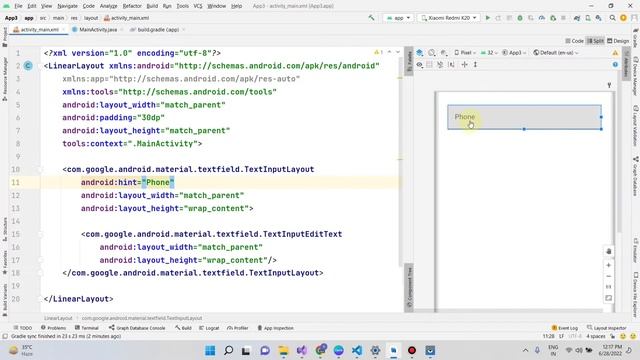Click the Make Project hammer icon

coord(371,18)
